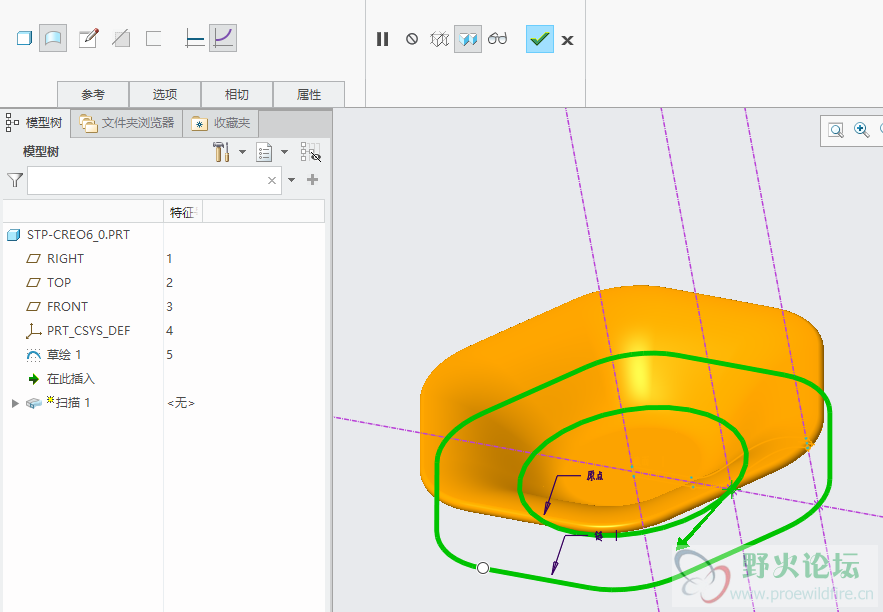Open the 参考 tab
The width and height of the screenshot is (883, 612).
pyautogui.click(x=93, y=94)
